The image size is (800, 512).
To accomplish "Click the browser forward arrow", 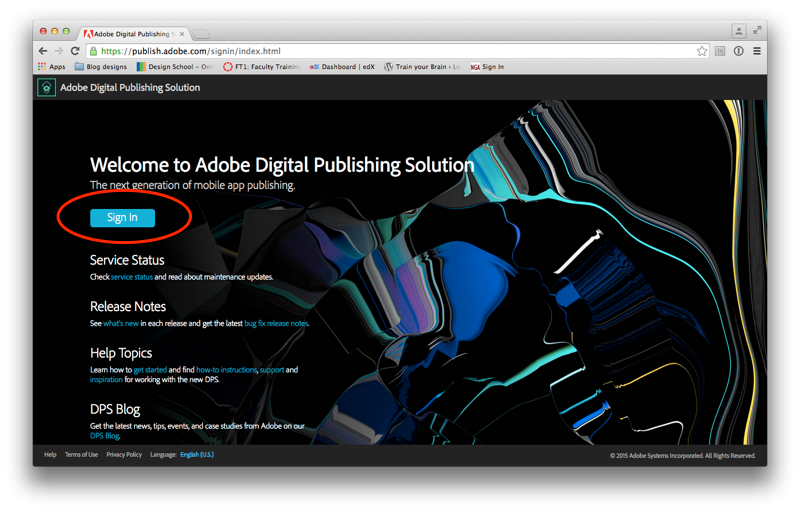I will point(59,51).
